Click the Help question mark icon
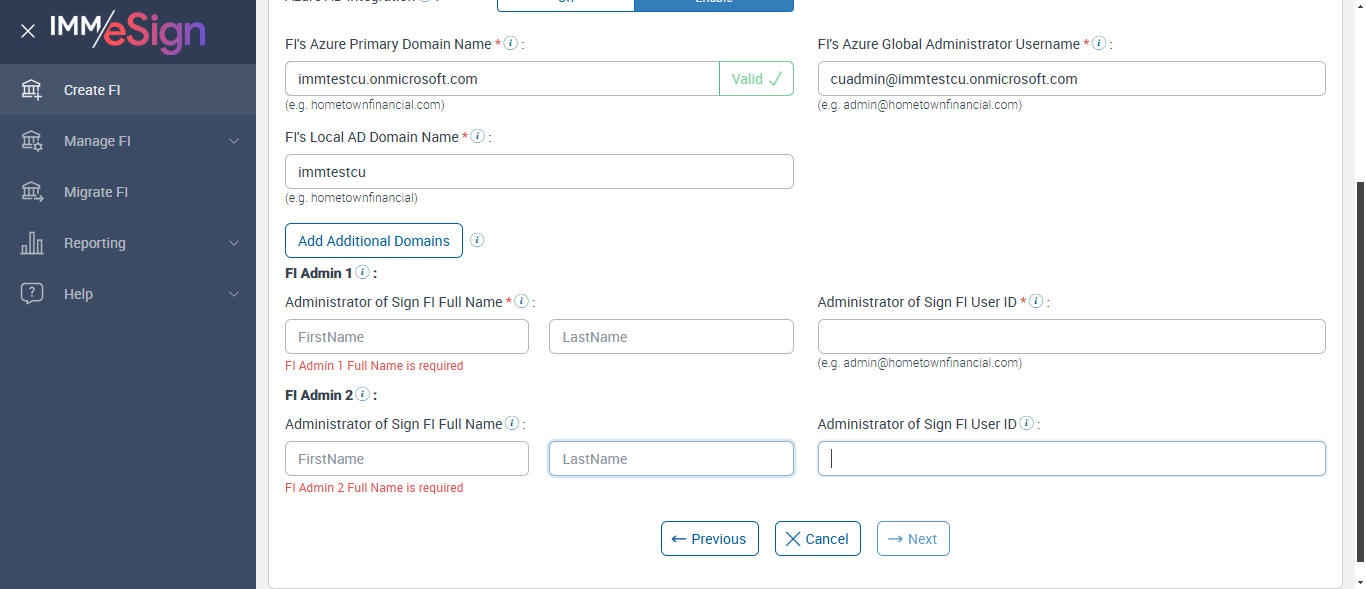Screen dimensions: 1366x589 coord(32,294)
